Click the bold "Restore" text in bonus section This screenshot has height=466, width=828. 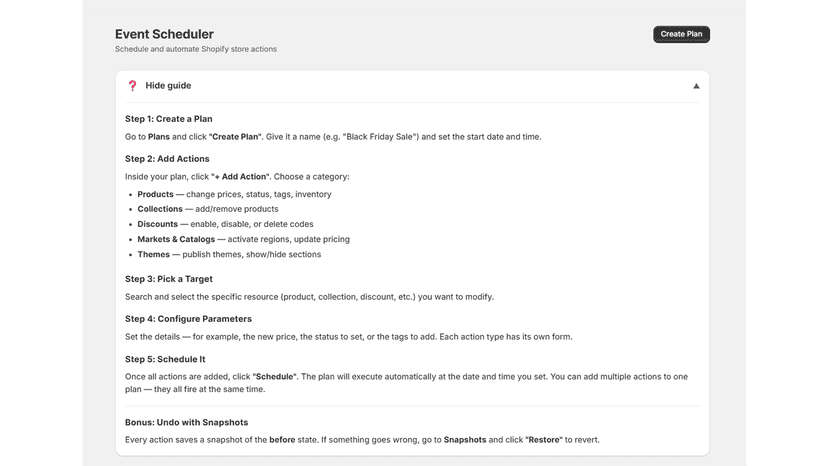(x=544, y=440)
